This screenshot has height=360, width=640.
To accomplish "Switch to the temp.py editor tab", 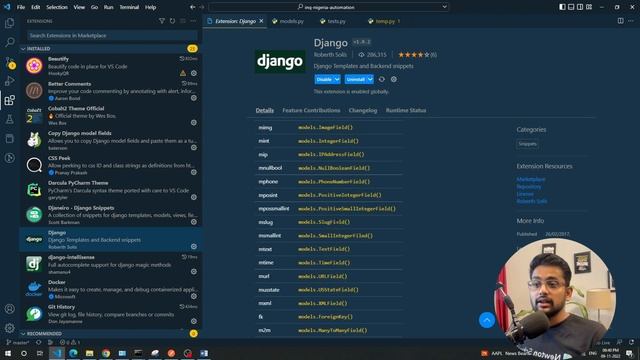I will tap(385, 21).
